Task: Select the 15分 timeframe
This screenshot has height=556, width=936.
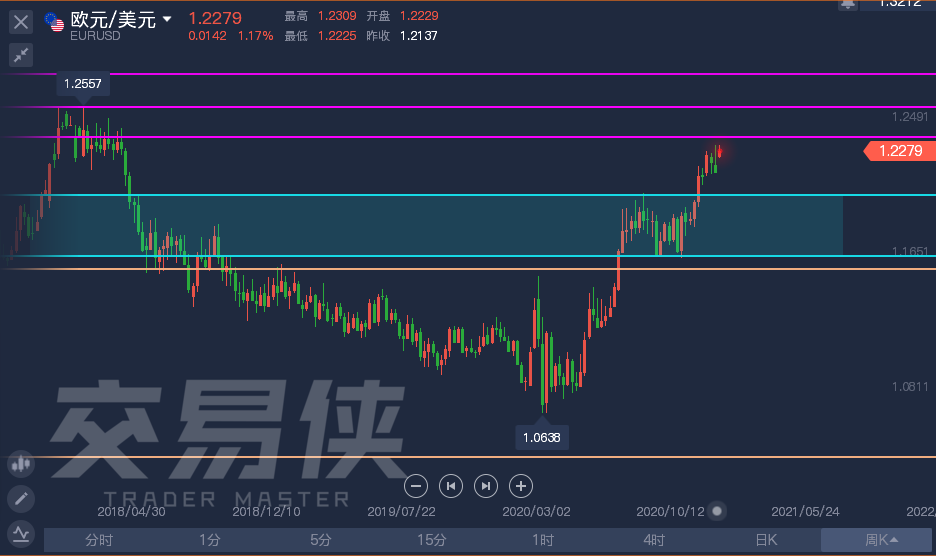Action: tap(431, 540)
